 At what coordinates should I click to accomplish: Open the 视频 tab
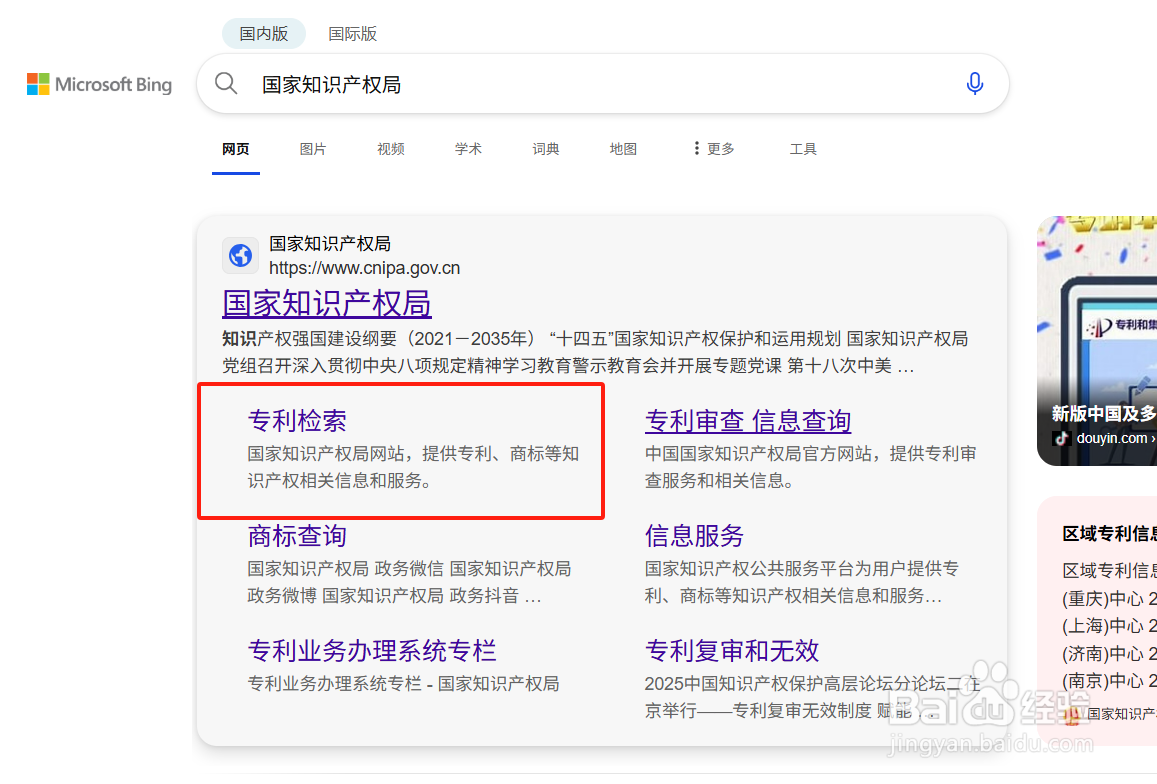(390, 149)
